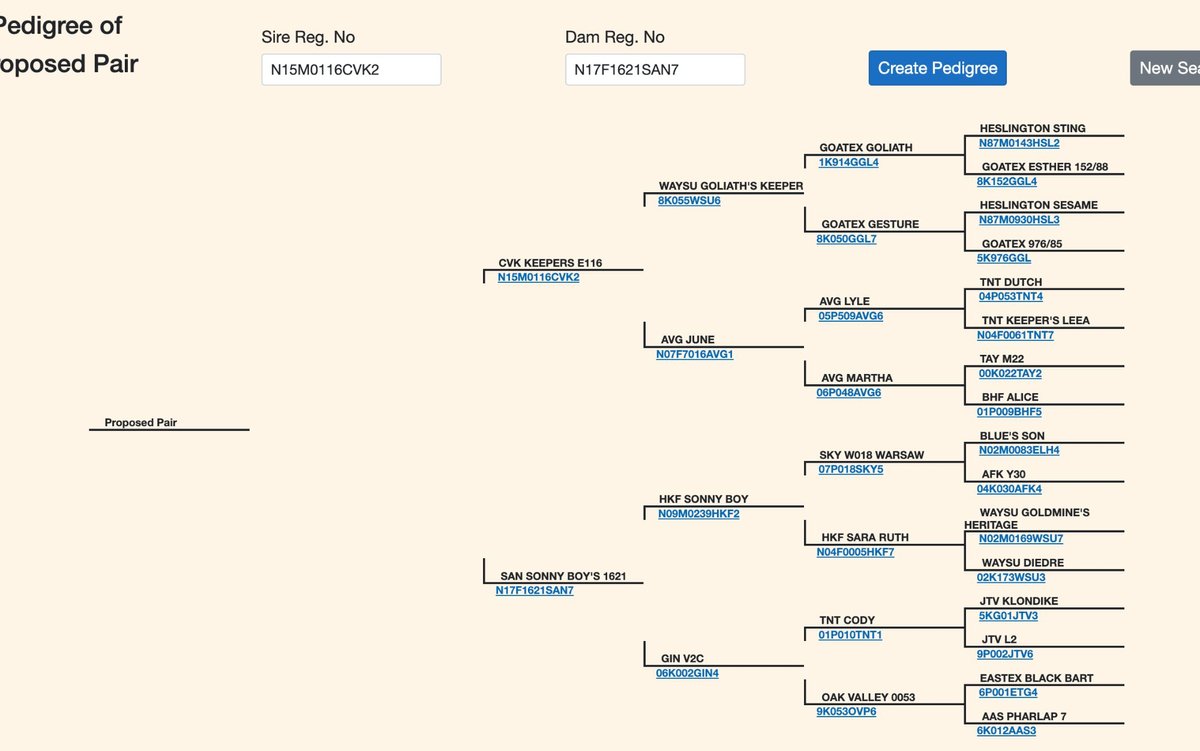The image size is (1200, 751).
Task: Open HKF Sara Ruth link N04F0005HKF7
Action: (855, 552)
